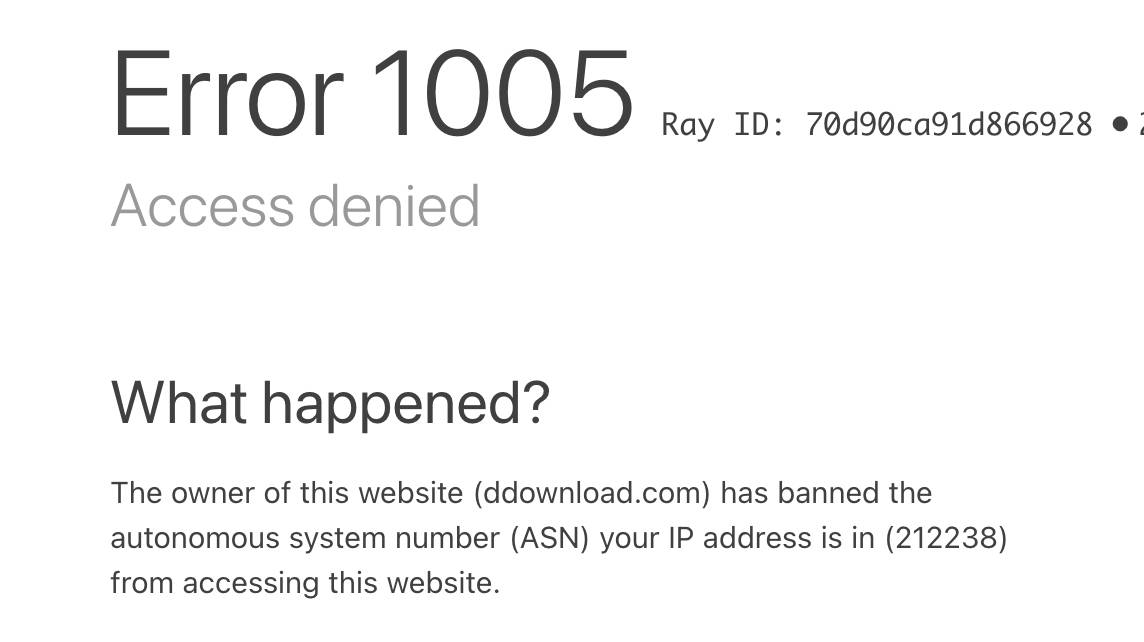Click the "Ray ID:" label
The height and width of the screenshot is (642, 1144).
coord(723,125)
